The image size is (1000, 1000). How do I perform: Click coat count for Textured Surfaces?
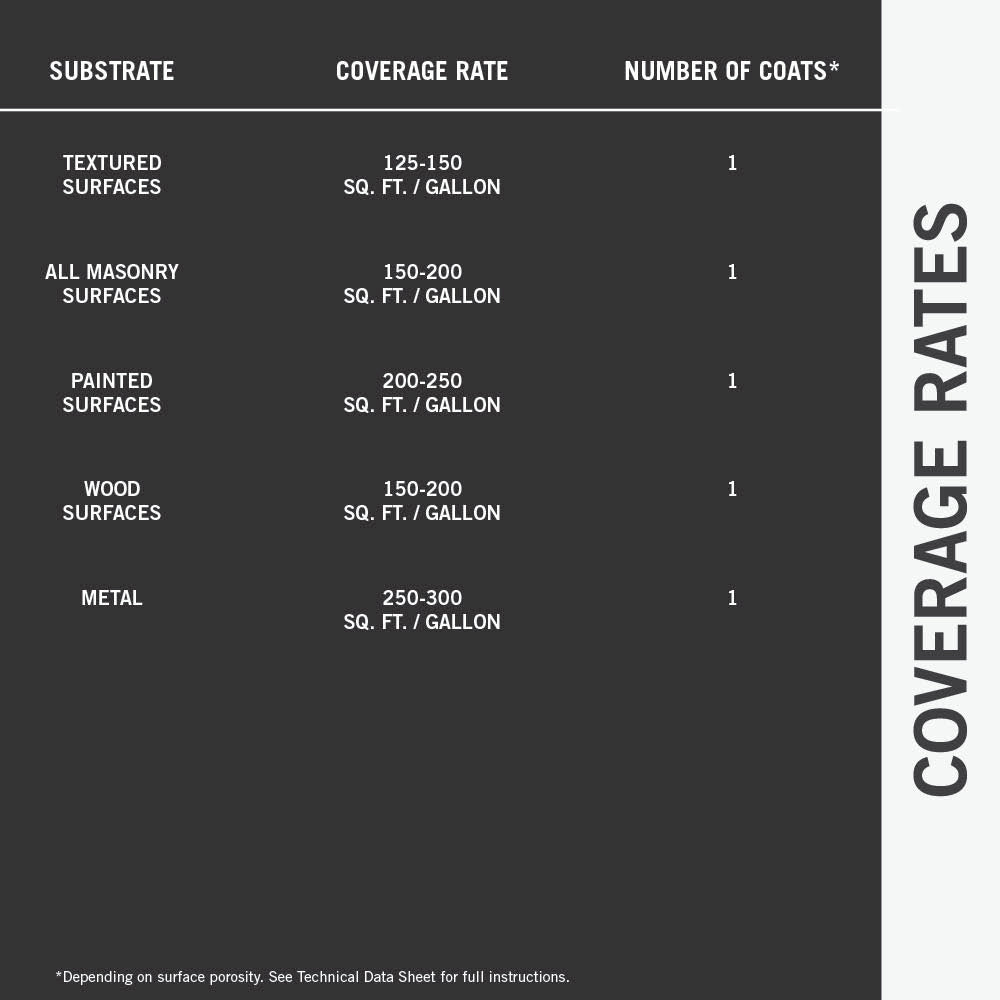pos(732,163)
